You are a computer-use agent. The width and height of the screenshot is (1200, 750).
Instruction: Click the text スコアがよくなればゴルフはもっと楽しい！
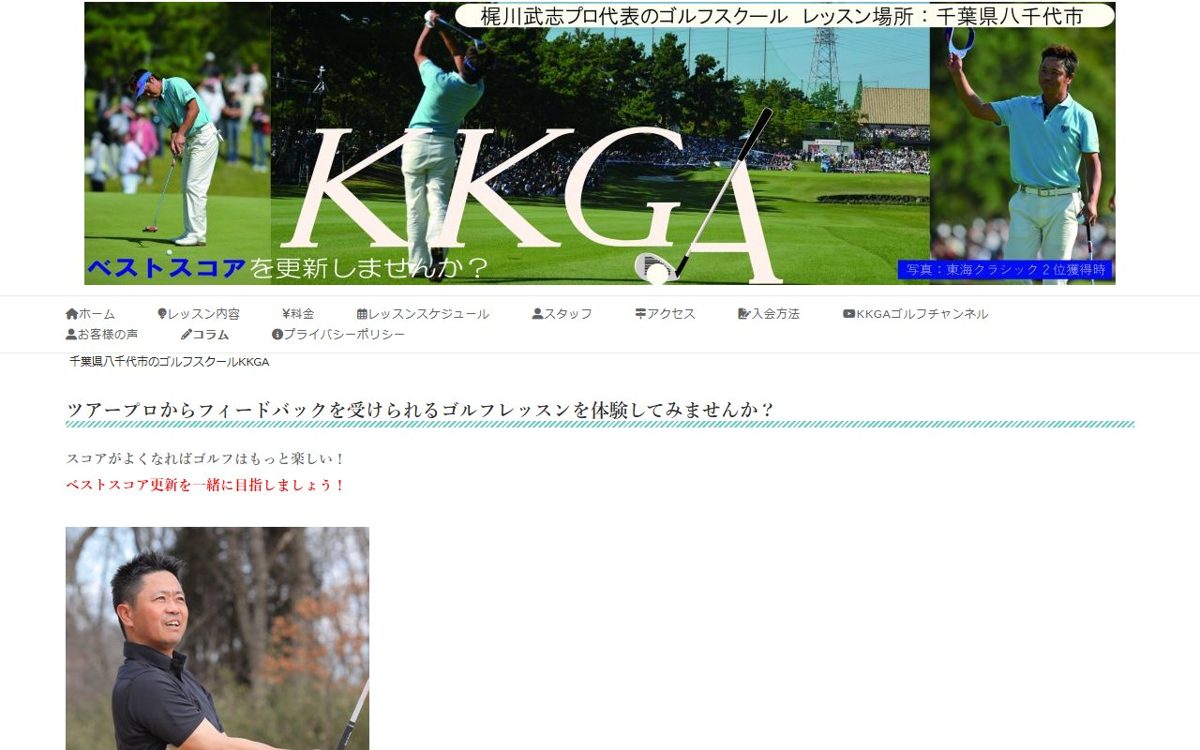(x=205, y=459)
